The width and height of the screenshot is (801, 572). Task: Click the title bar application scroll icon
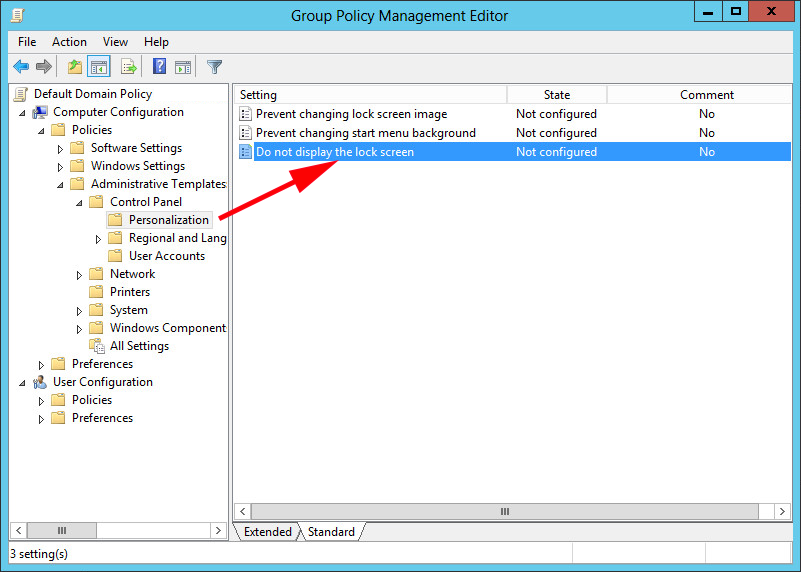pyautogui.click(x=18, y=15)
